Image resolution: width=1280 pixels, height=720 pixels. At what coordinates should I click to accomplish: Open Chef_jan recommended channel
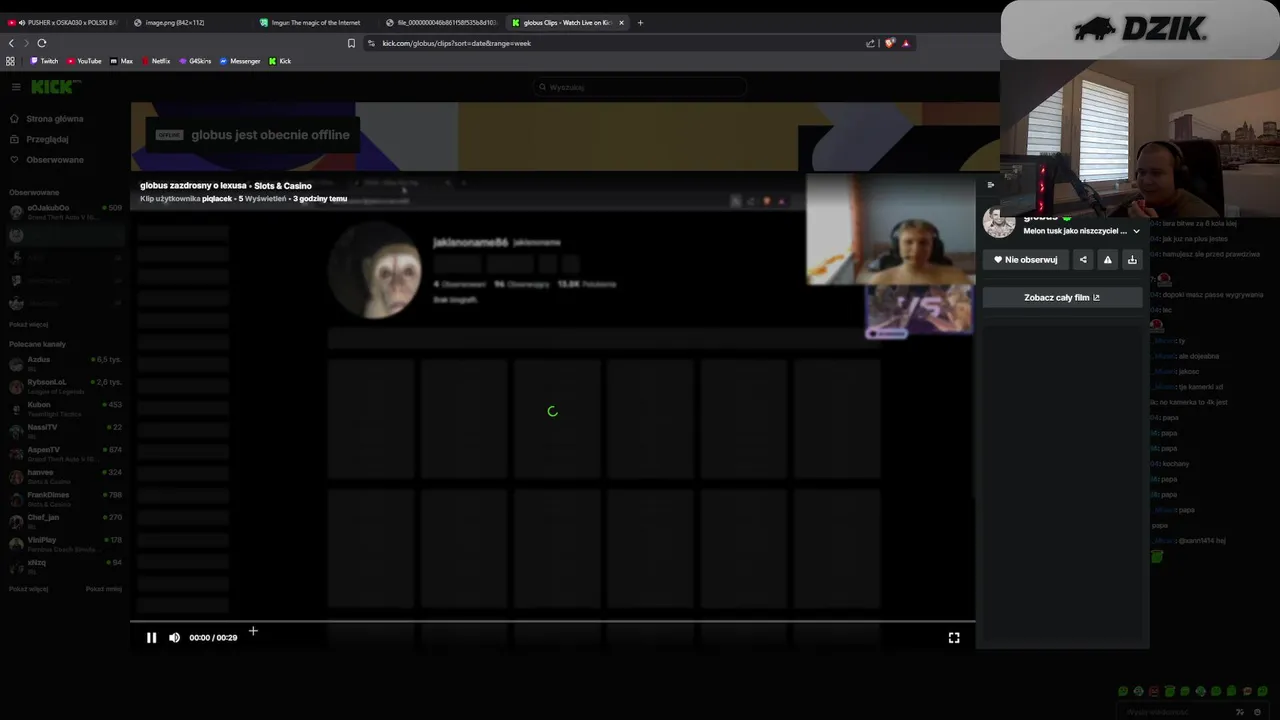click(x=65, y=520)
